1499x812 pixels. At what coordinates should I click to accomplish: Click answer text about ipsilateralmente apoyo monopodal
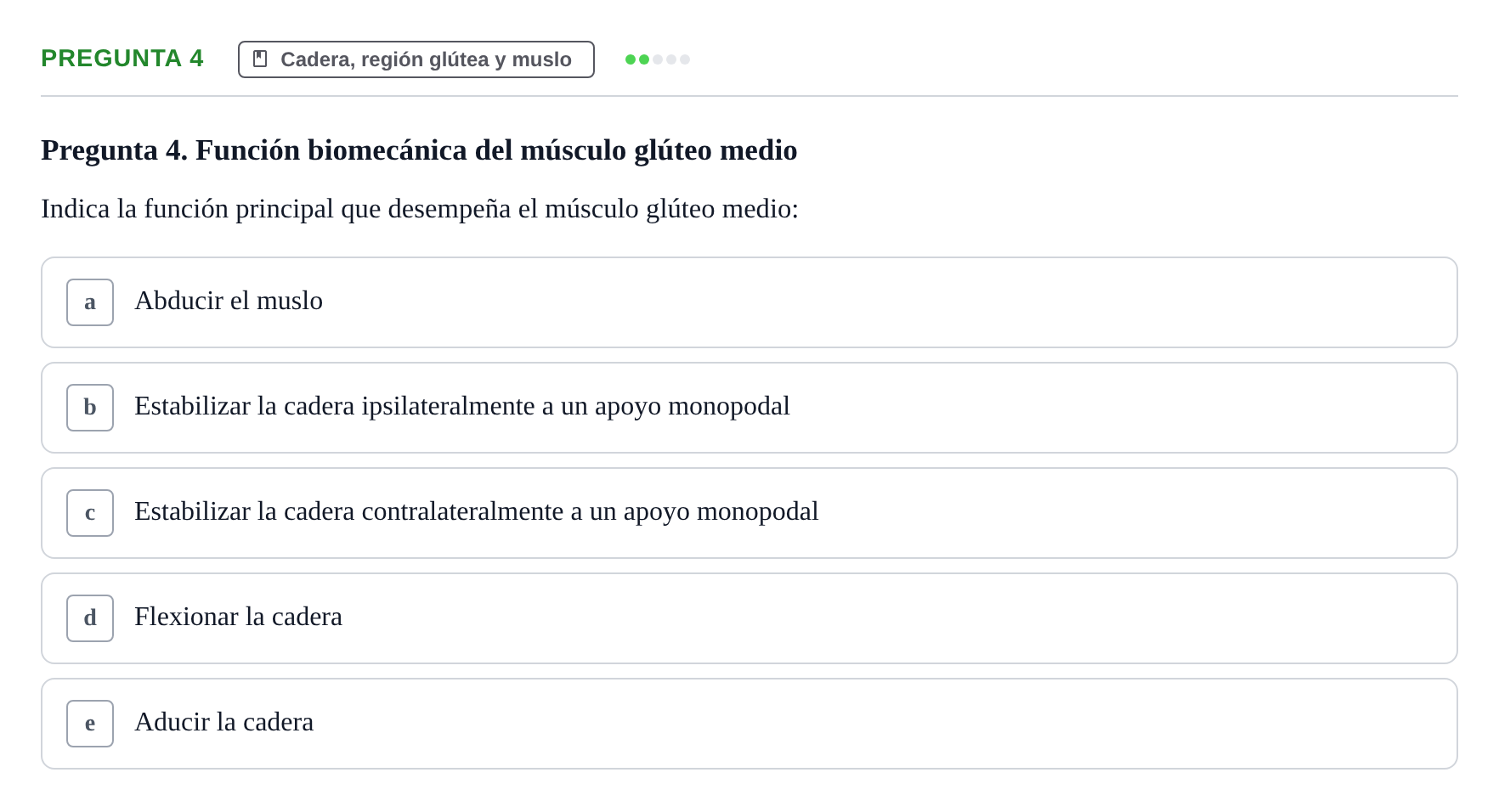point(462,406)
